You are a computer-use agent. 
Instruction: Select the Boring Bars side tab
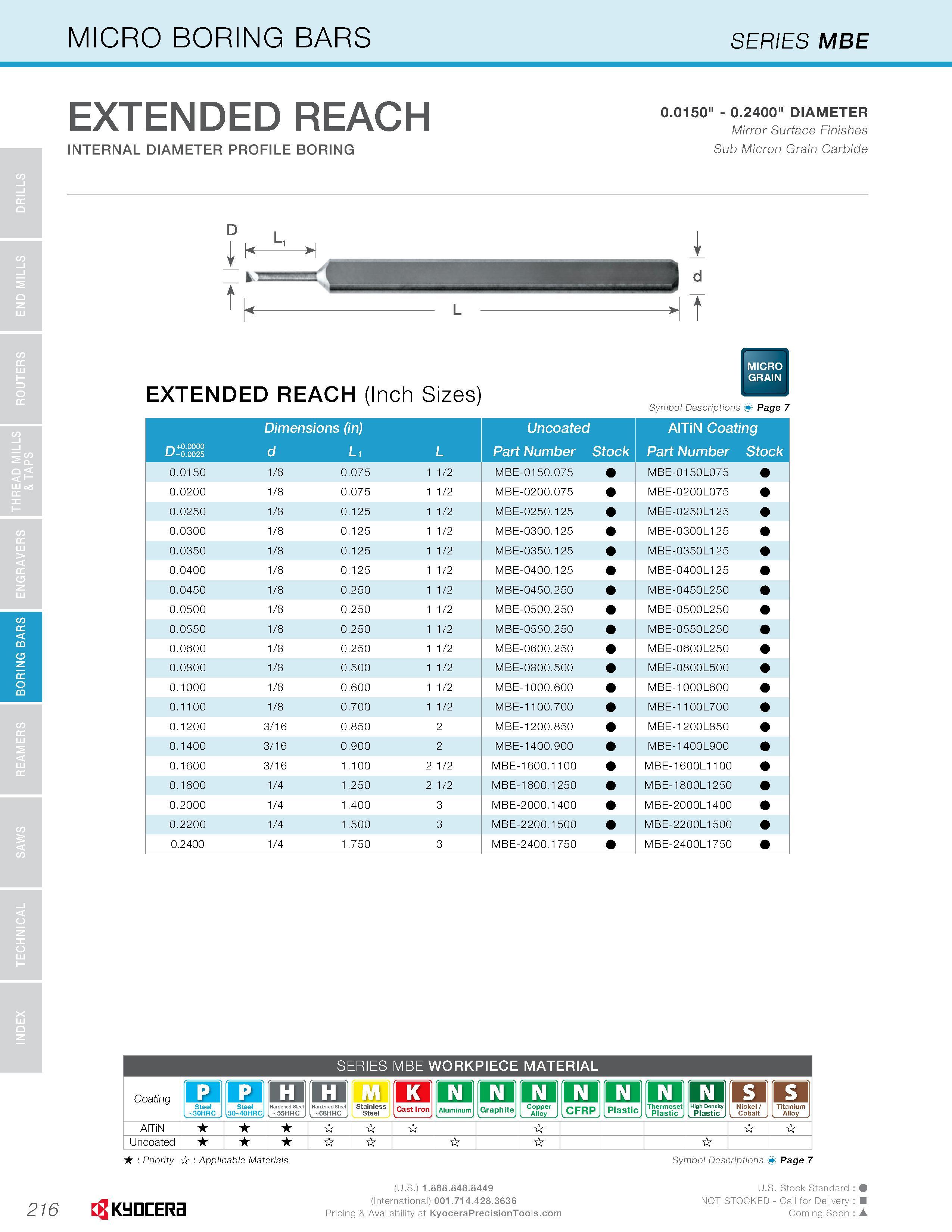[x=21, y=657]
